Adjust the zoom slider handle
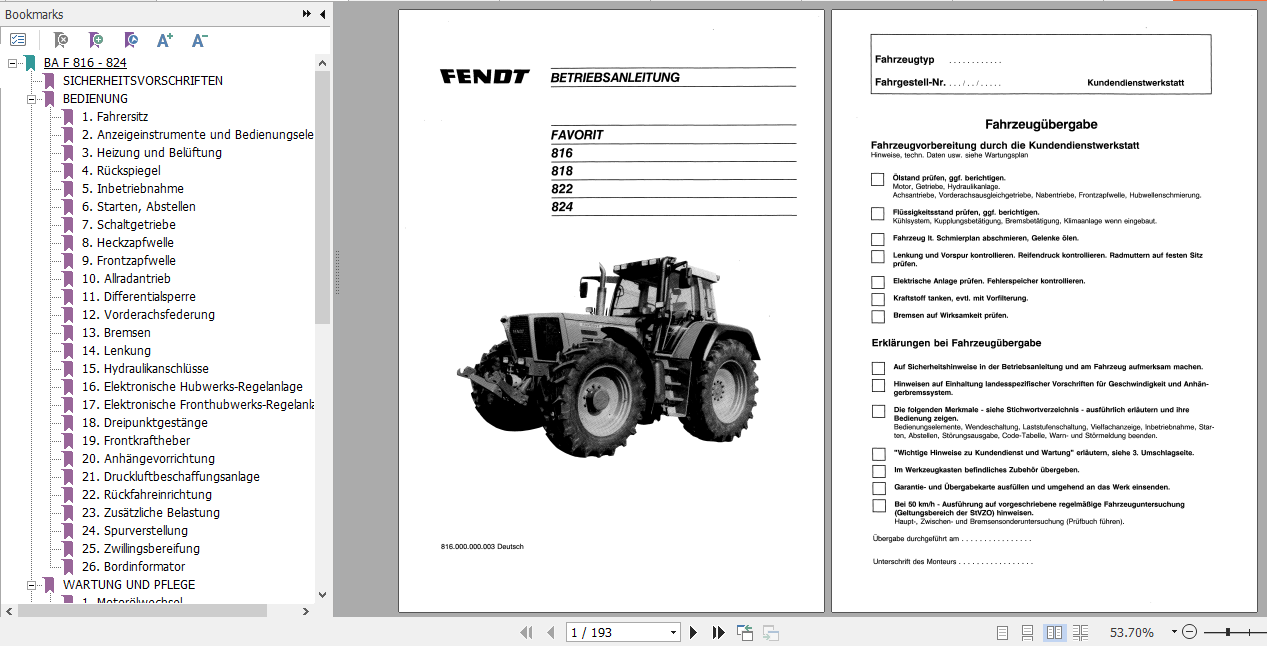 (1227, 632)
